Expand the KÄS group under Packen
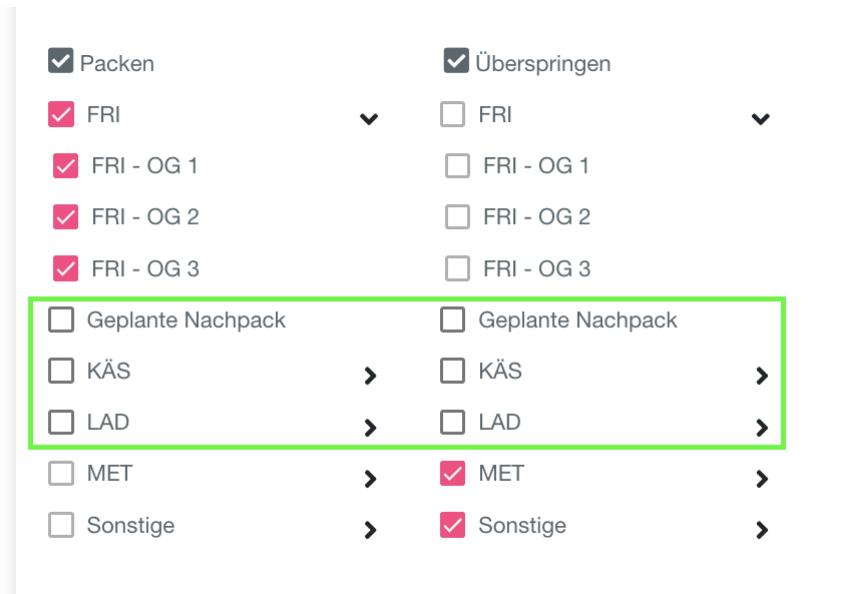 point(370,376)
